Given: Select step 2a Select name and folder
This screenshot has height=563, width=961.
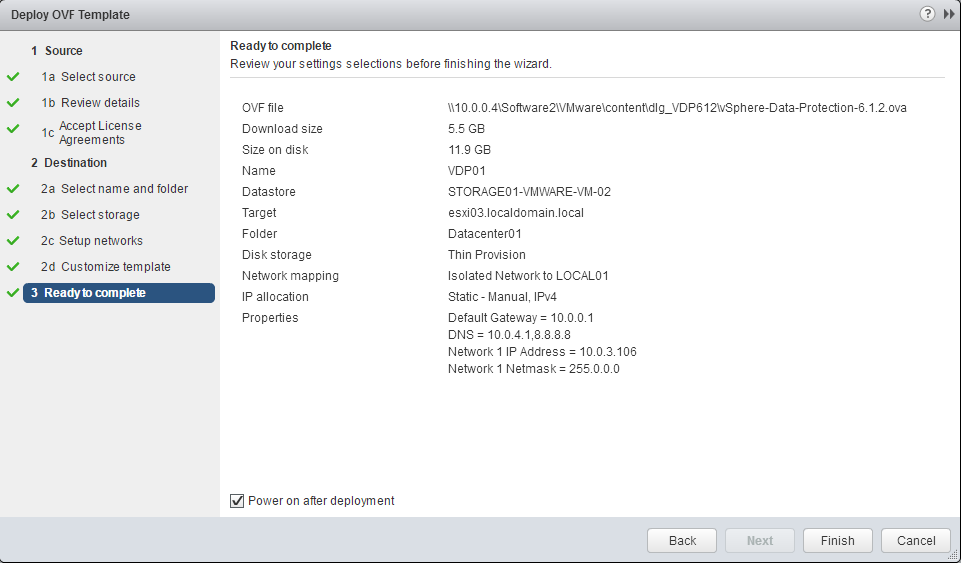Looking at the screenshot, I should 124,189.
